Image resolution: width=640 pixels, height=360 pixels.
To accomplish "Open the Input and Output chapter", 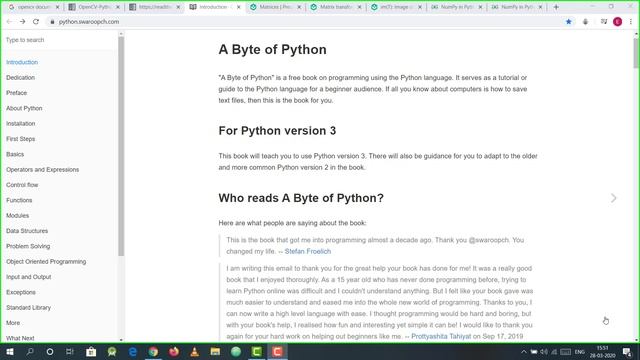I will pyautogui.click(x=29, y=277).
